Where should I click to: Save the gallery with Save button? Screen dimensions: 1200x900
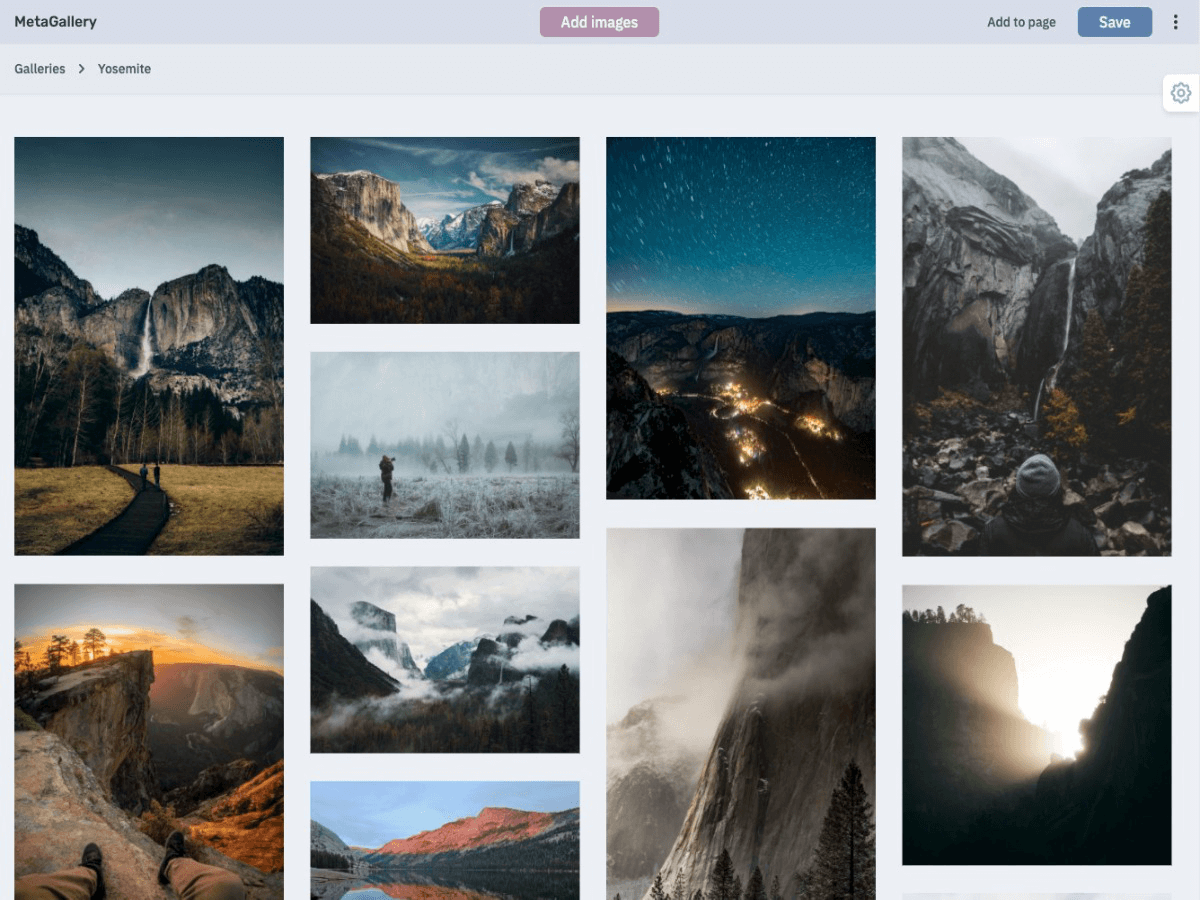1114,22
